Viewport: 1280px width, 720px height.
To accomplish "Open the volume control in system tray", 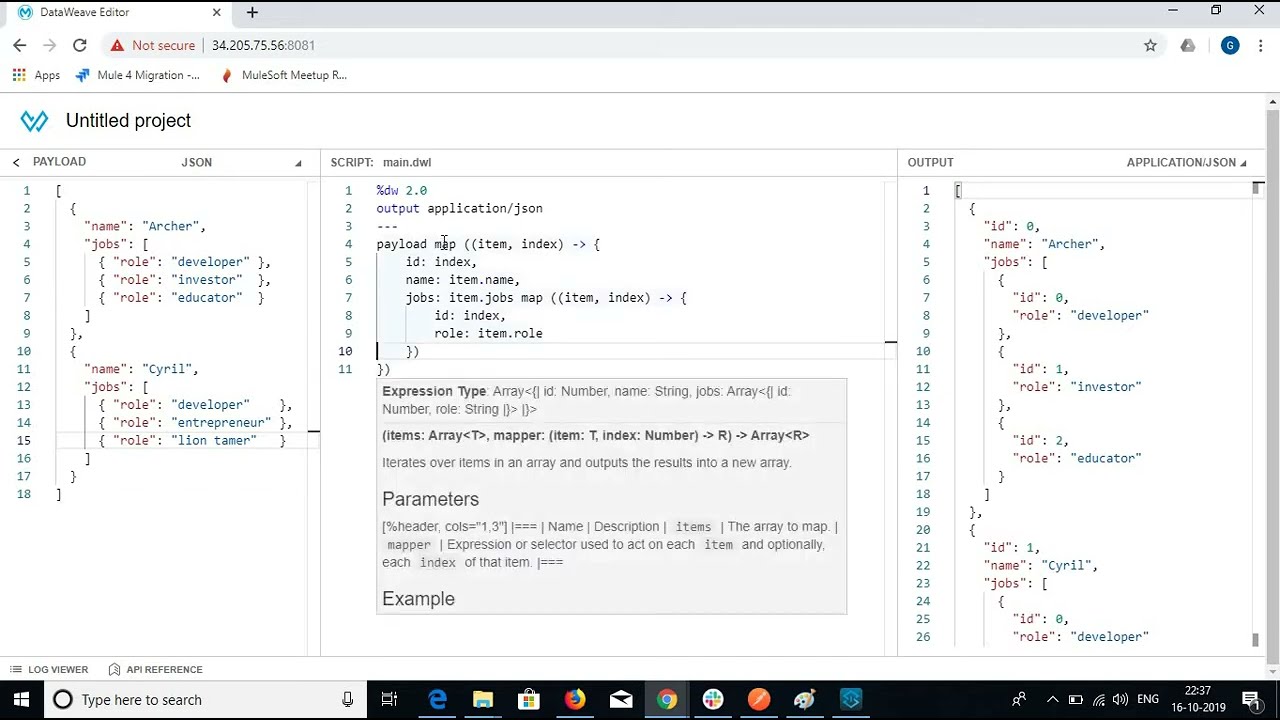I will click(1121, 700).
